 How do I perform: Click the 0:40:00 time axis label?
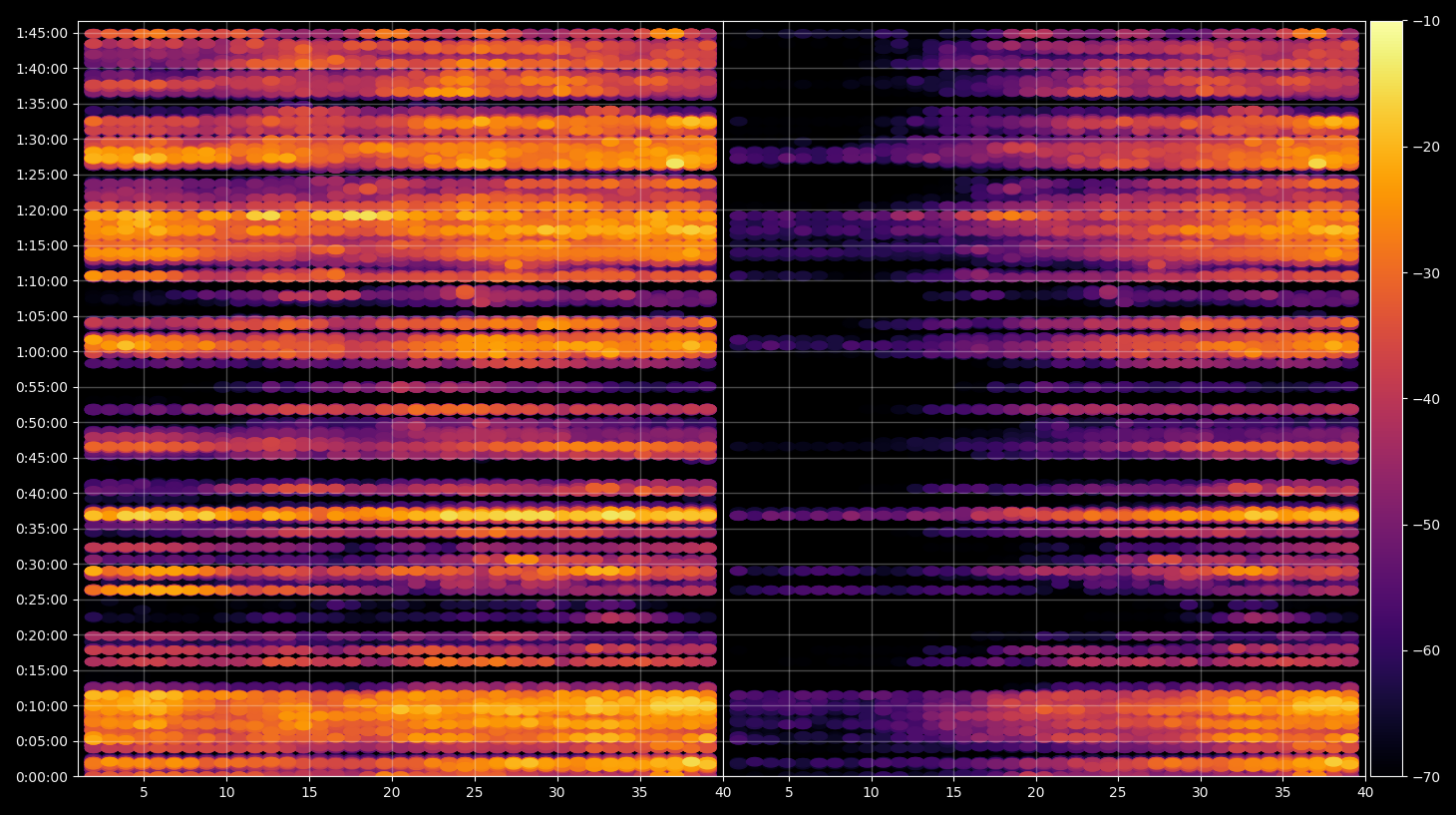click(x=42, y=494)
